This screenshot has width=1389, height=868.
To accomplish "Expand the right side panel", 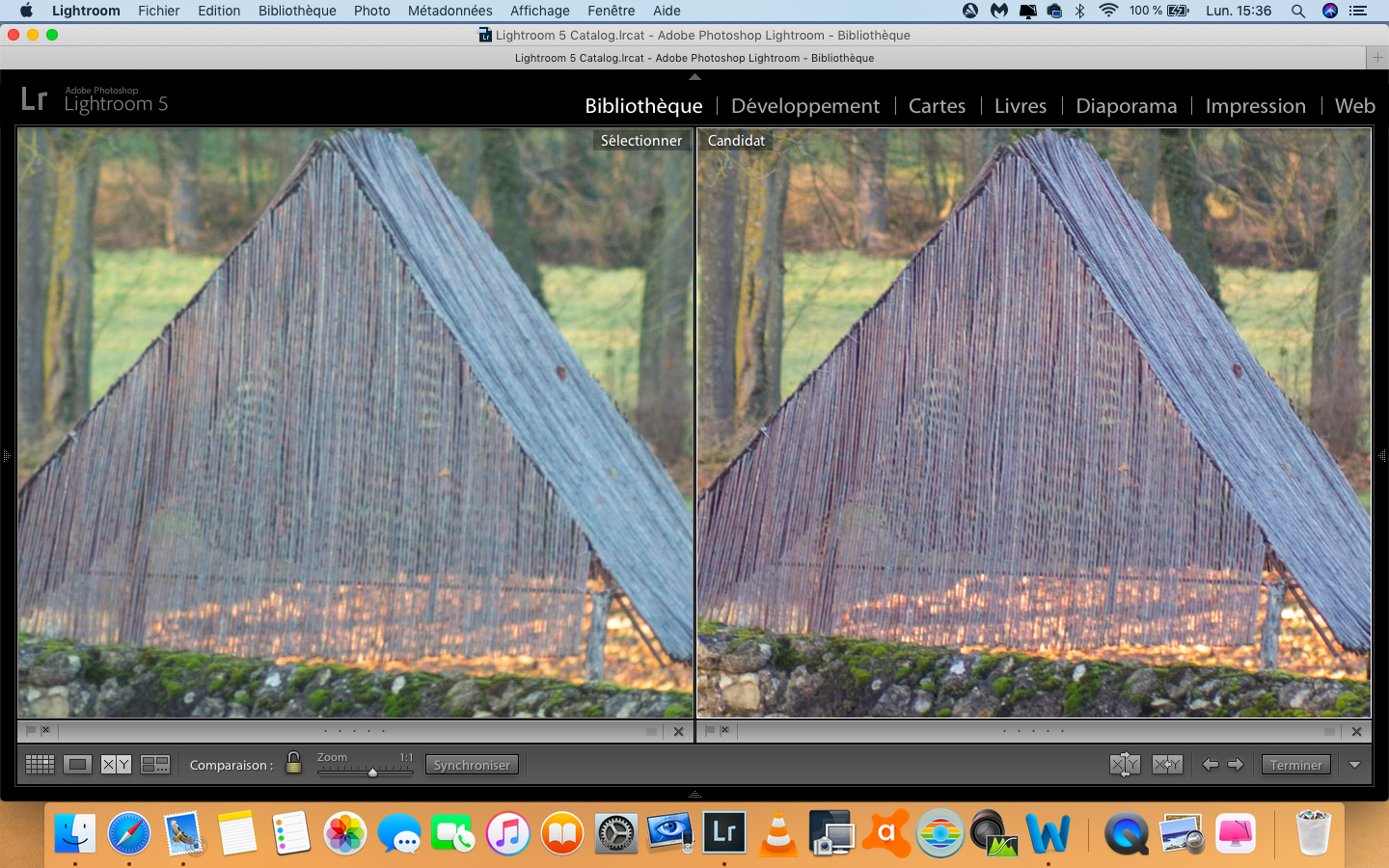I will pyautogui.click(x=1382, y=455).
